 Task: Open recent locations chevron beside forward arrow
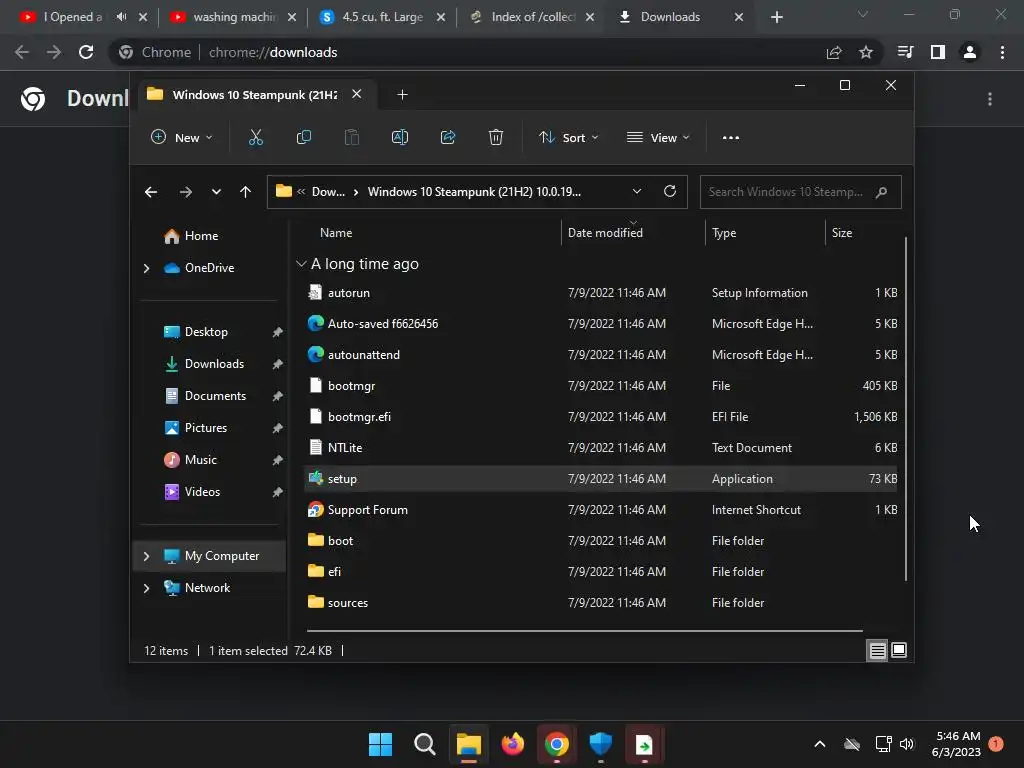pos(216,192)
